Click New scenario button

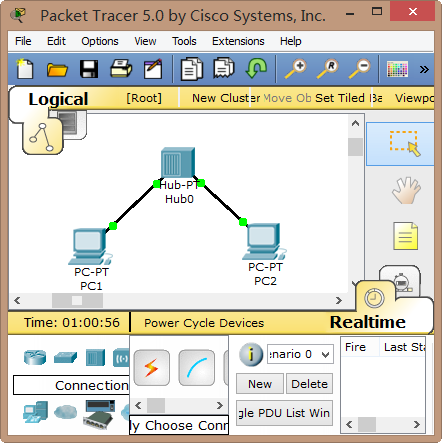coord(260,384)
